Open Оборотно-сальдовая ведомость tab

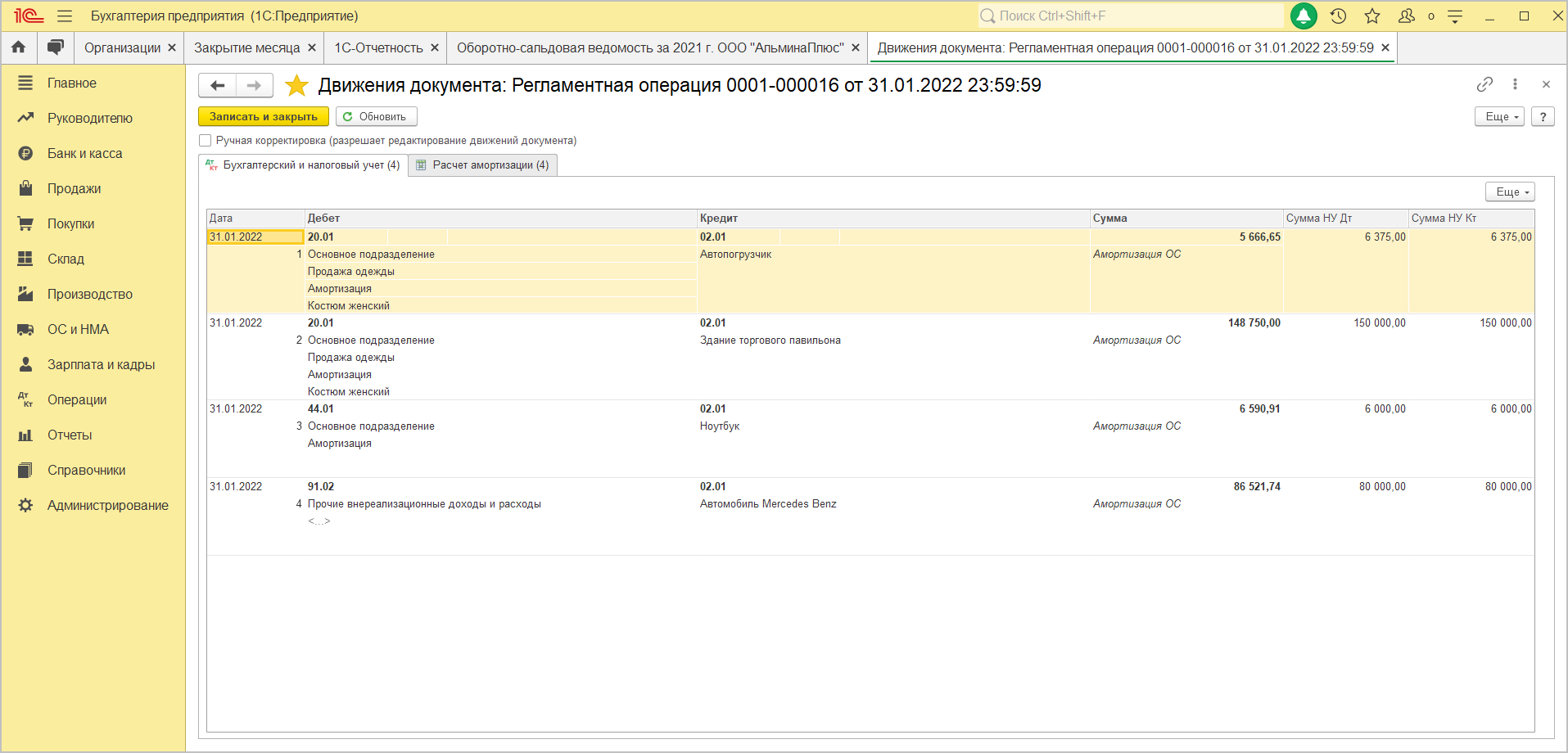click(650, 48)
